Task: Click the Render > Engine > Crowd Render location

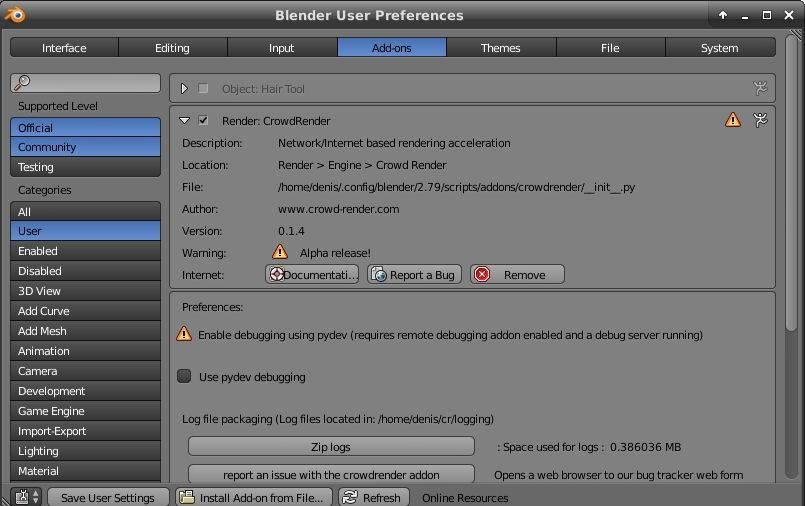Action: click(x=362, y=165)
